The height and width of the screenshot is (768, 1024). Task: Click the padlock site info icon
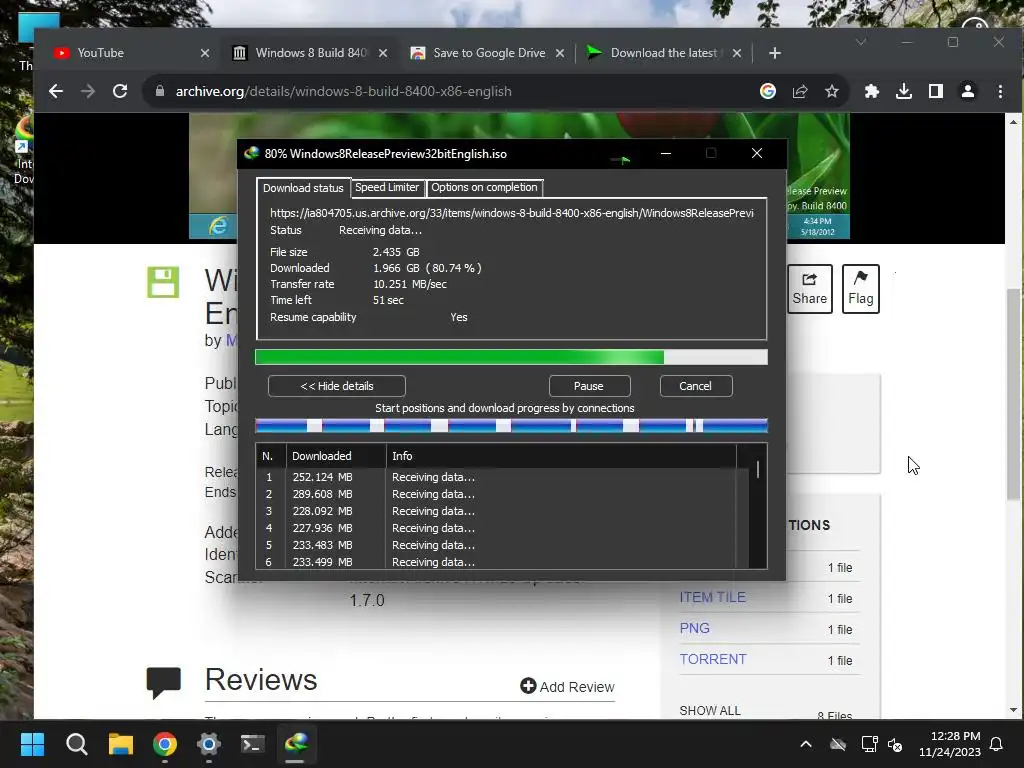click(x=159, y=91)
